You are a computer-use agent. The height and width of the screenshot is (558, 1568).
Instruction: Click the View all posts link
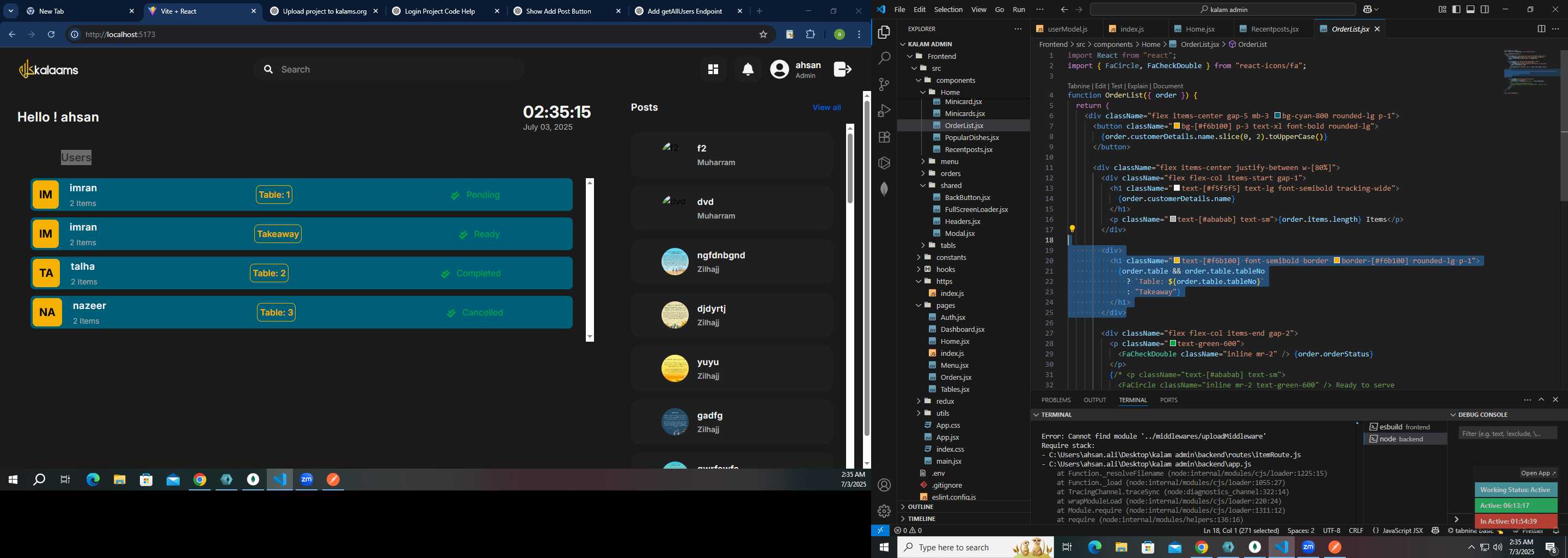coord(826,108)
